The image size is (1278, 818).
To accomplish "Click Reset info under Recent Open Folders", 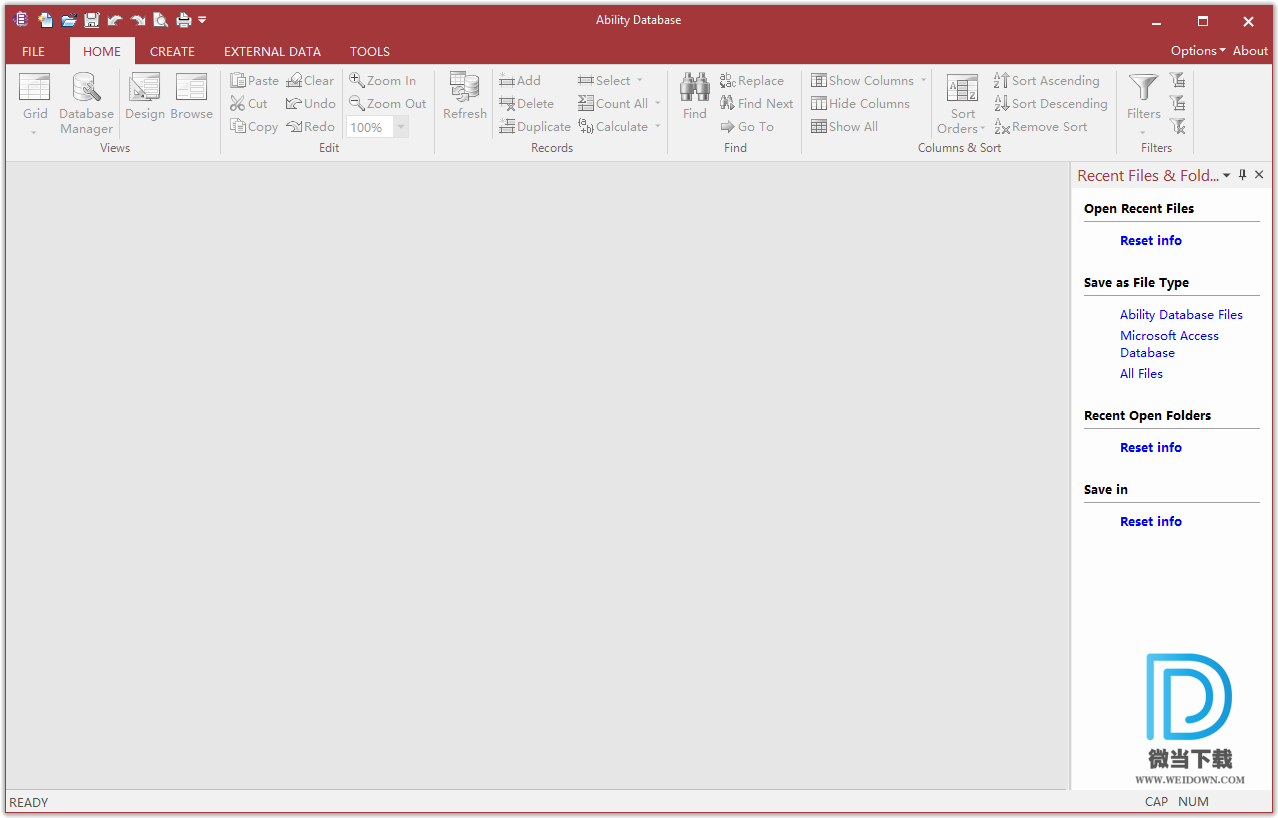I will pos(1150,448).
